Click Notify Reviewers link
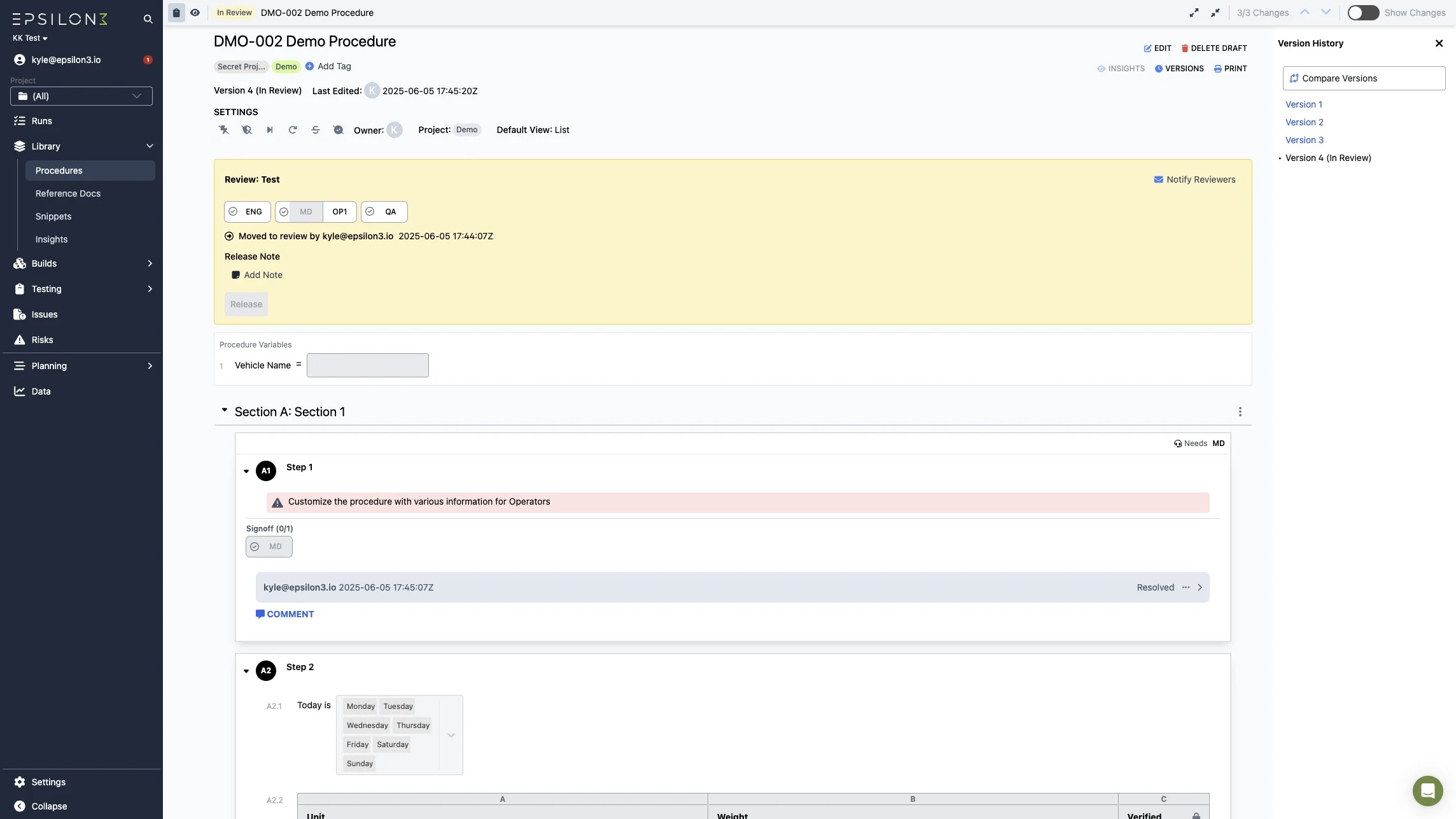 (1194, 179)
